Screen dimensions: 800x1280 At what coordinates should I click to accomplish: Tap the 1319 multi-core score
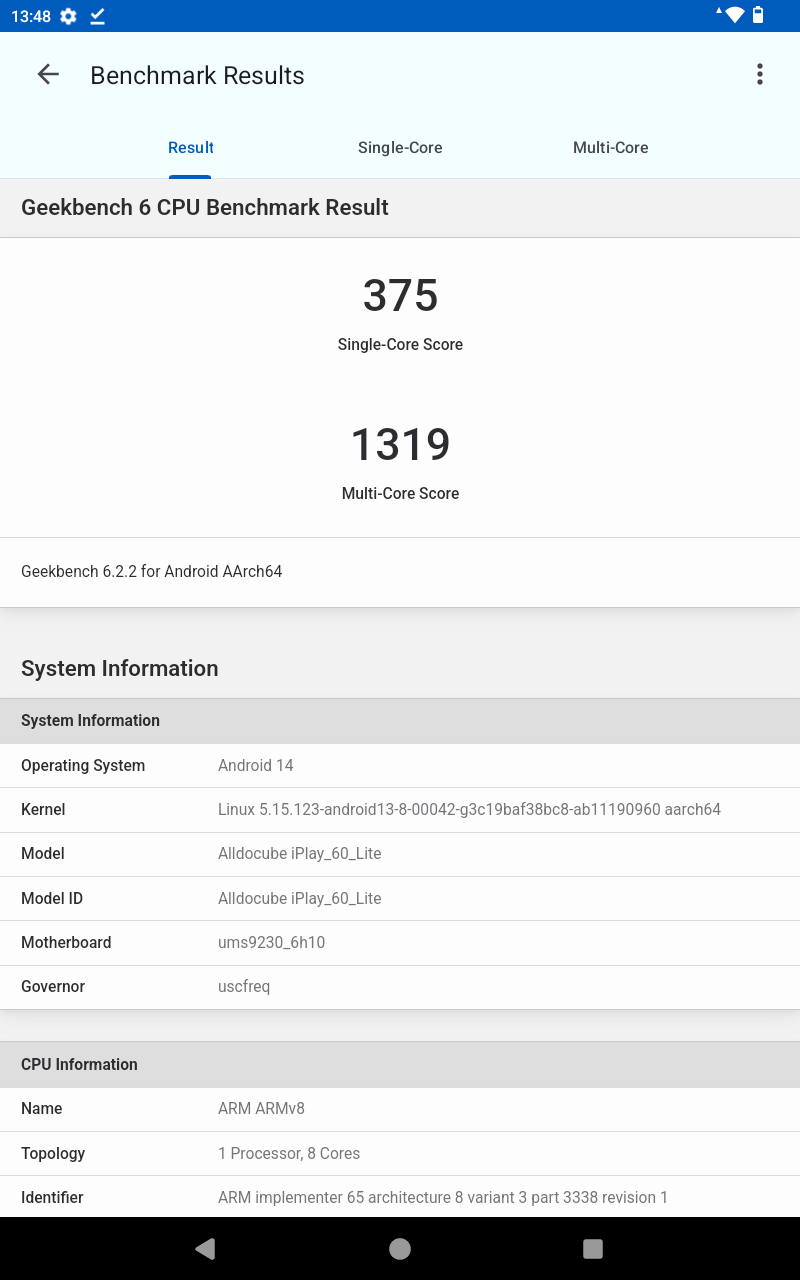click(400, 445)
